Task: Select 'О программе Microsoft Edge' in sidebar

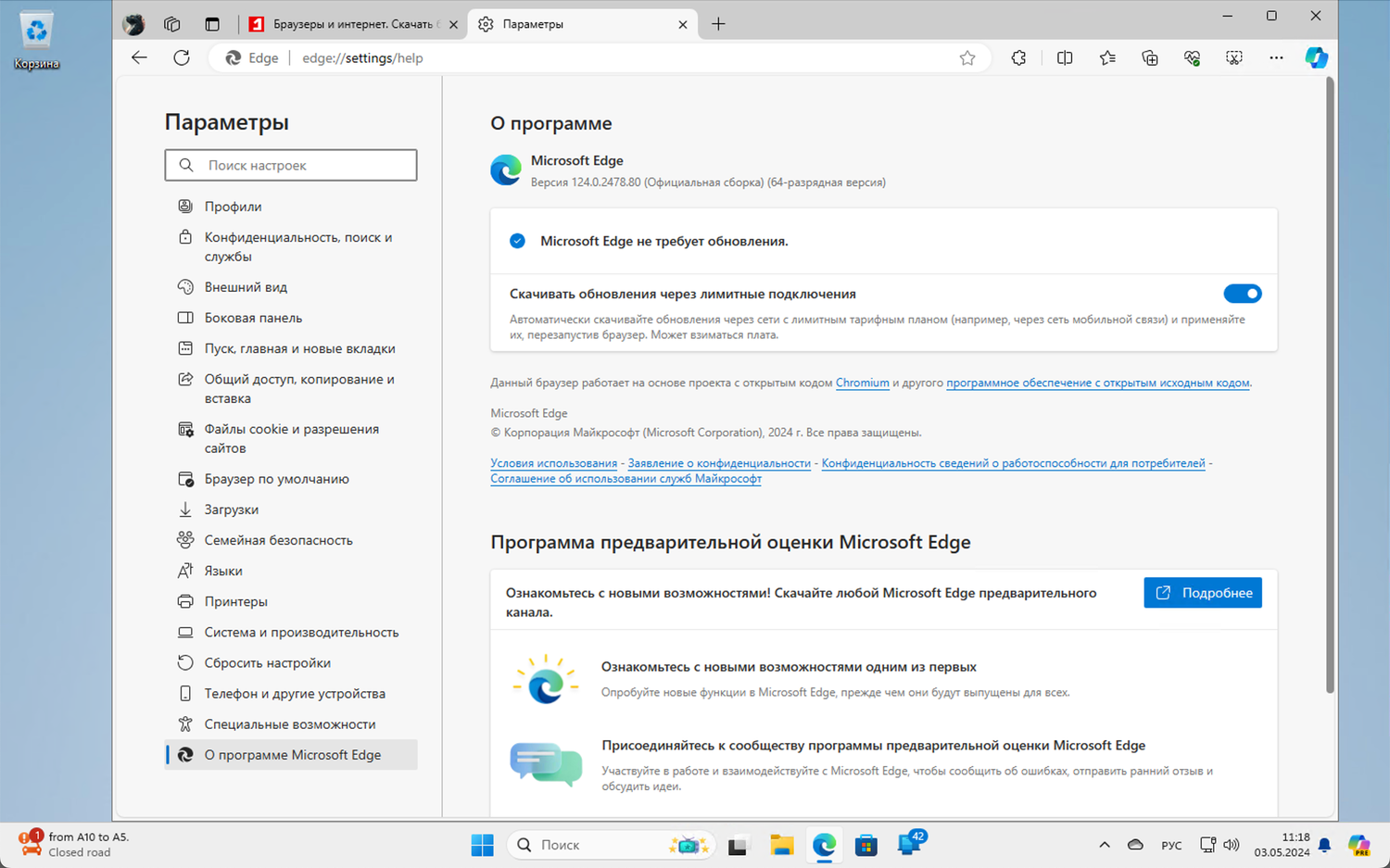Action: tap(291, 754)
